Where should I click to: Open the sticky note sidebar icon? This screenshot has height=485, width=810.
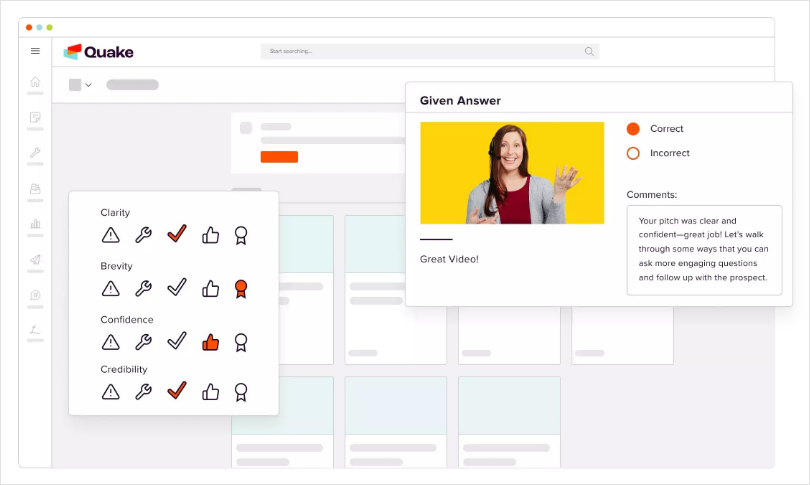pyautogui.click(x=35, y=117)
